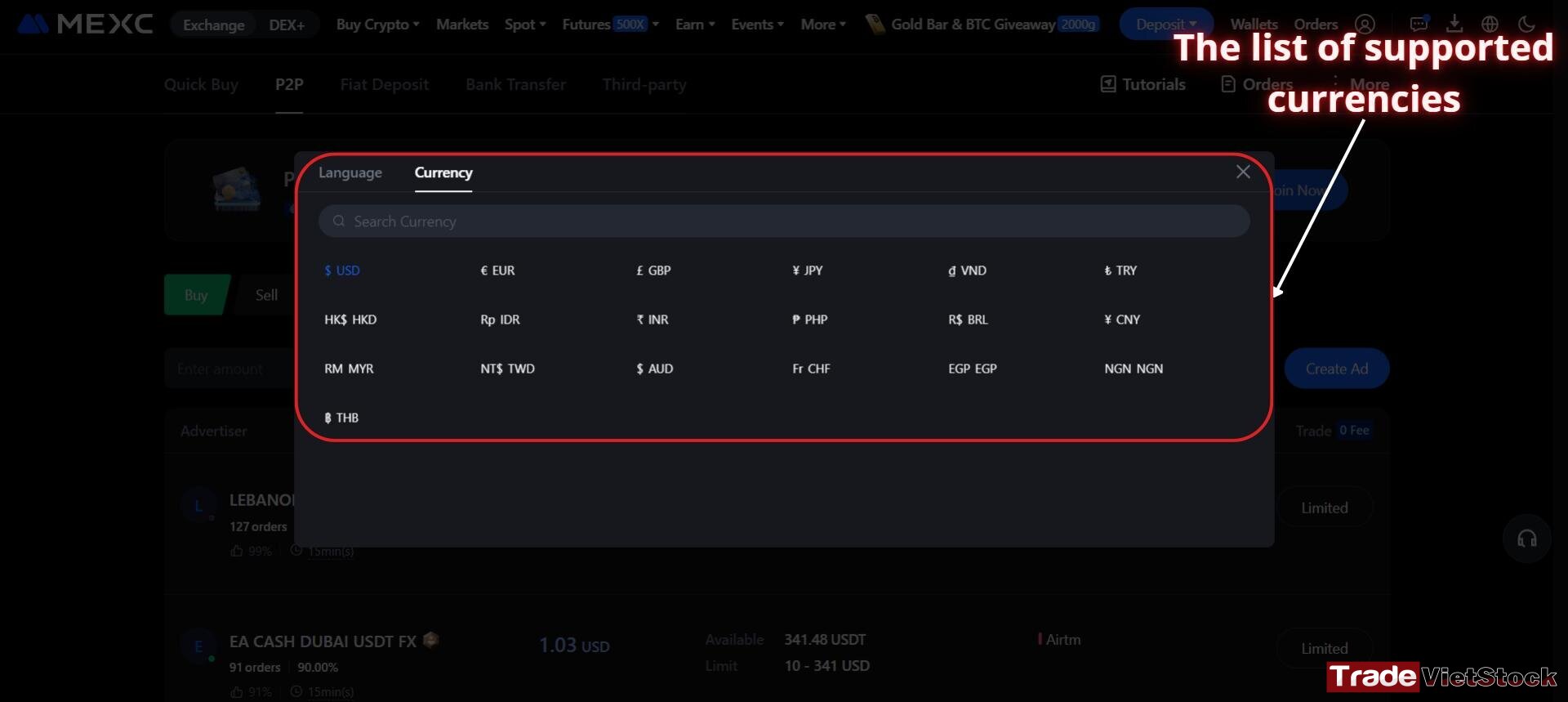
Task: Expand Buy Crypto menu
Action: [377, 25]
